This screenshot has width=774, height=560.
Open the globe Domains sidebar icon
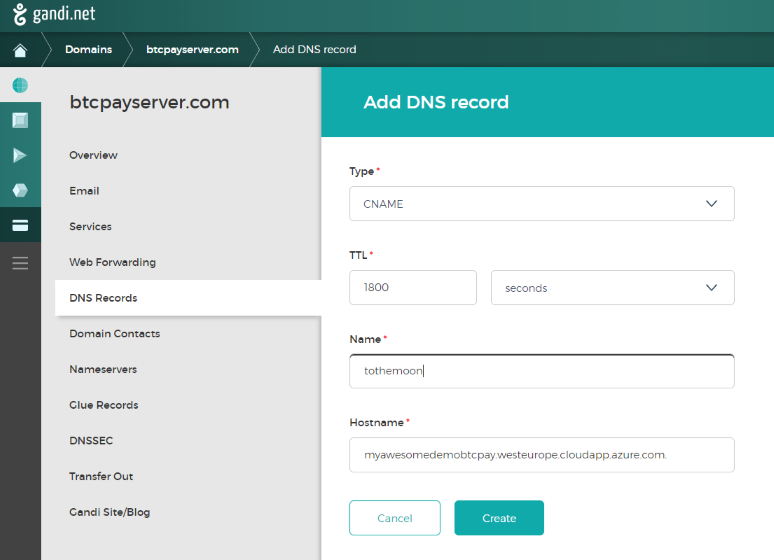20,85
